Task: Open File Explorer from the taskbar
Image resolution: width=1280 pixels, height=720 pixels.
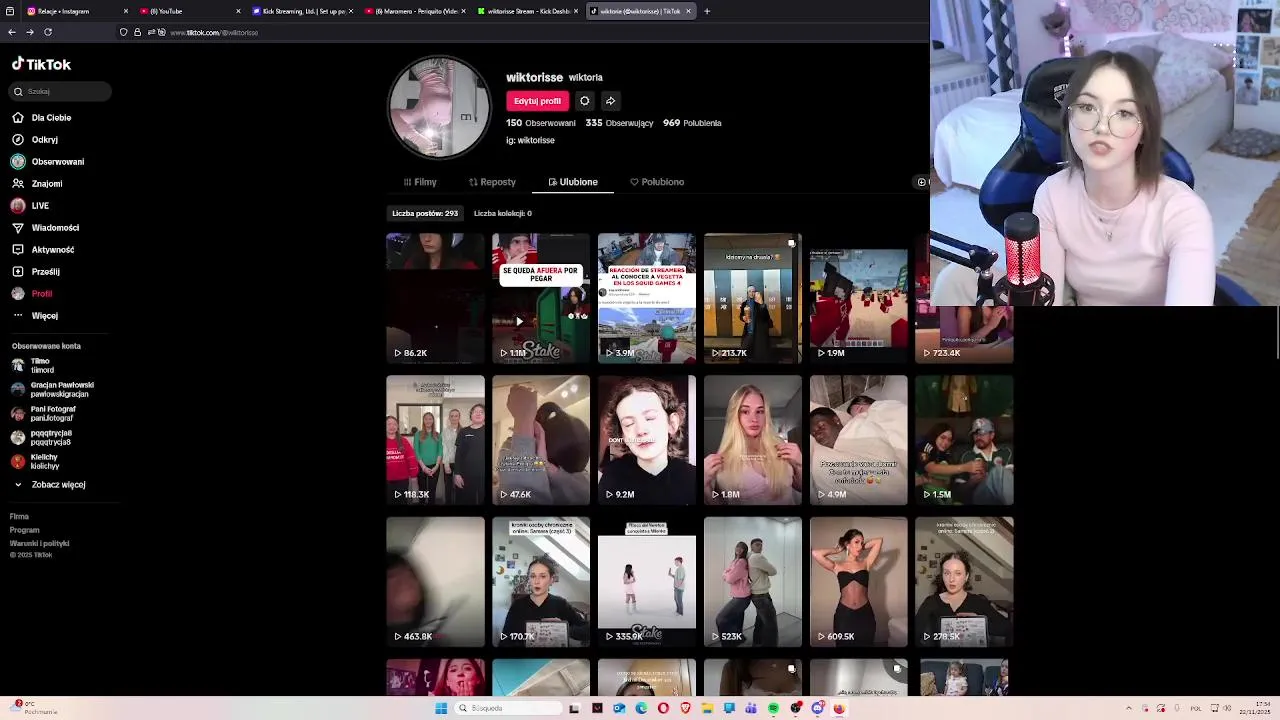Action: click(x=707, y=708)
